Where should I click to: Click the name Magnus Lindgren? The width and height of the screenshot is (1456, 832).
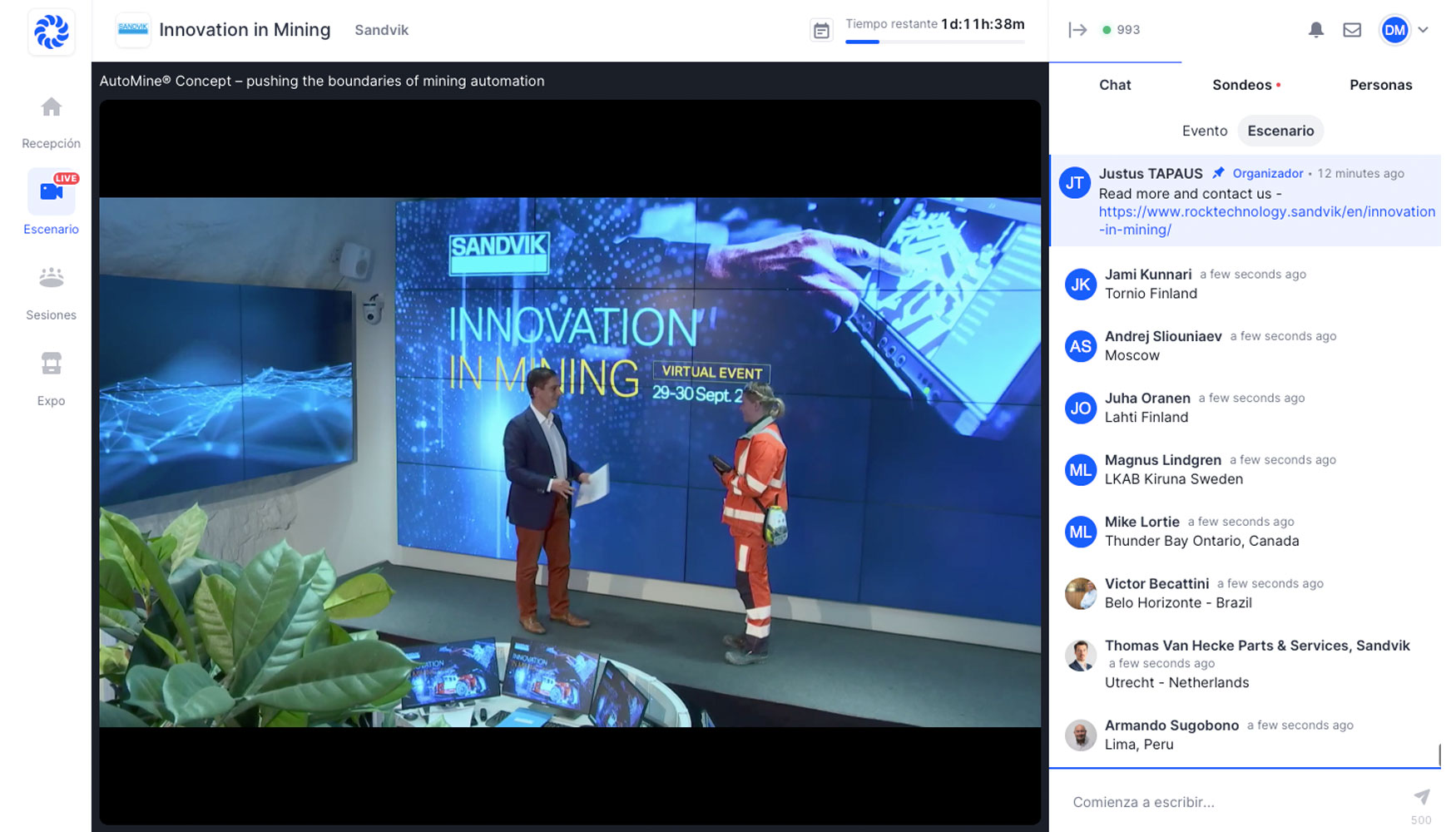tap(1162, 460)
